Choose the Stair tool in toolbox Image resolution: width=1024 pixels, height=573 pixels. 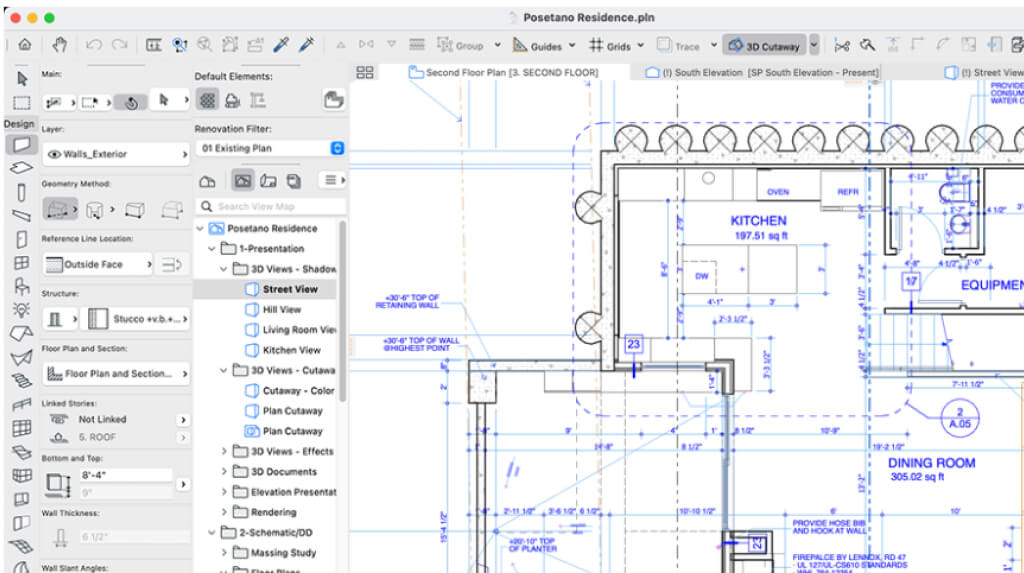21,380
